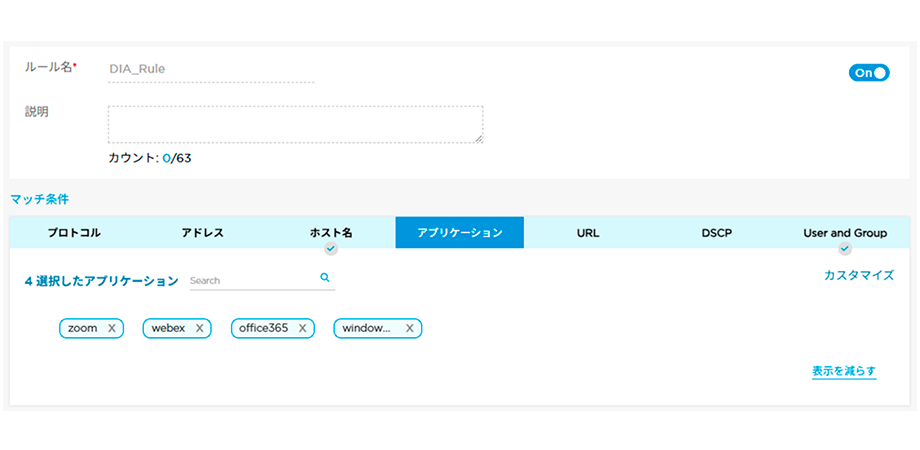Remove the webex application chip
Screen dimensions: 920x450
tap(200, 328)
